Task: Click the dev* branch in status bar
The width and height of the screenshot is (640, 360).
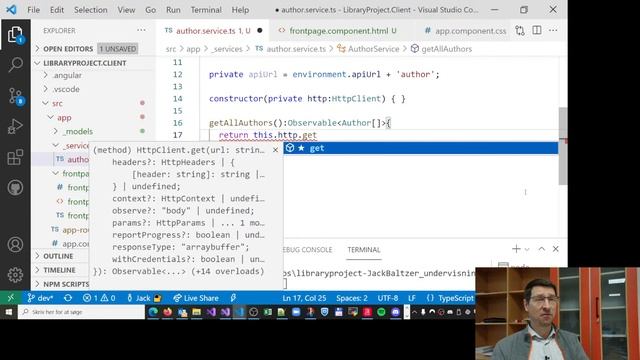Action: [x=40, y=298]
